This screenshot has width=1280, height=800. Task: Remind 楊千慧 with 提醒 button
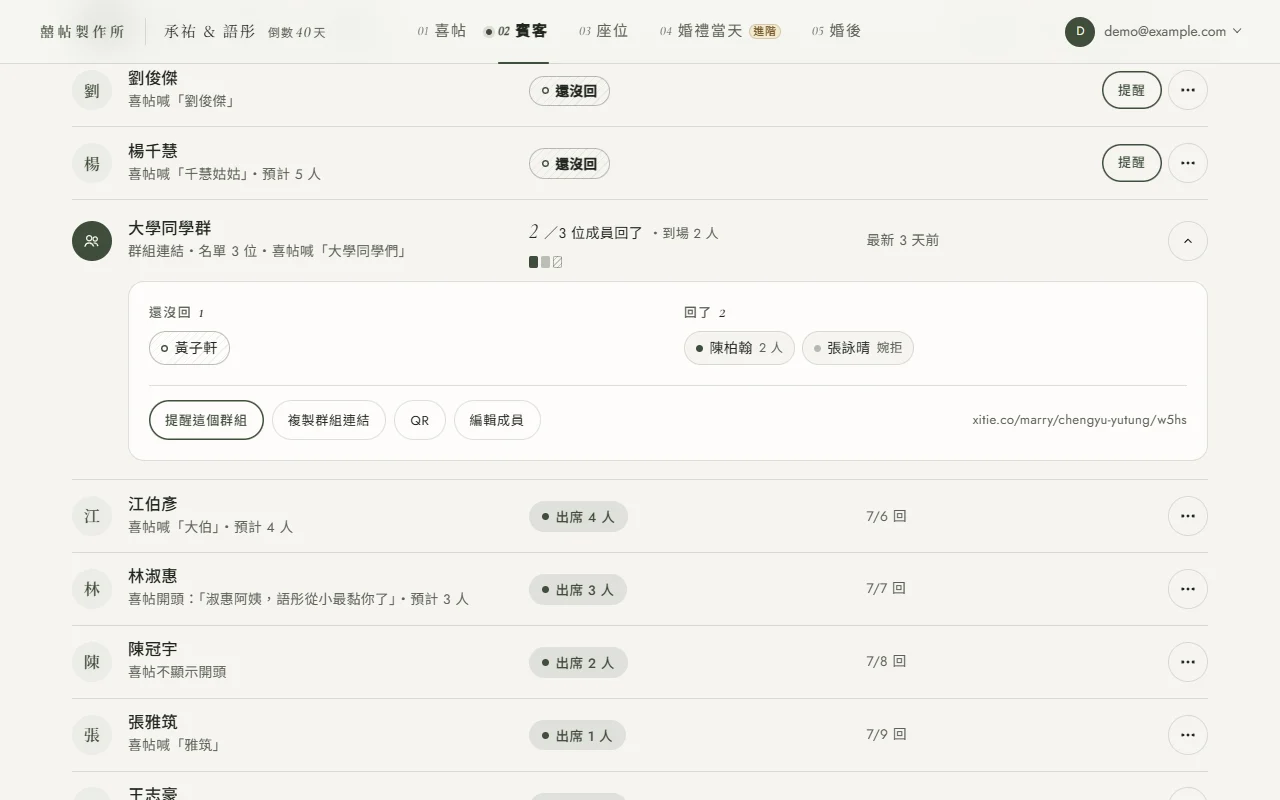[x=1131, y=163]
